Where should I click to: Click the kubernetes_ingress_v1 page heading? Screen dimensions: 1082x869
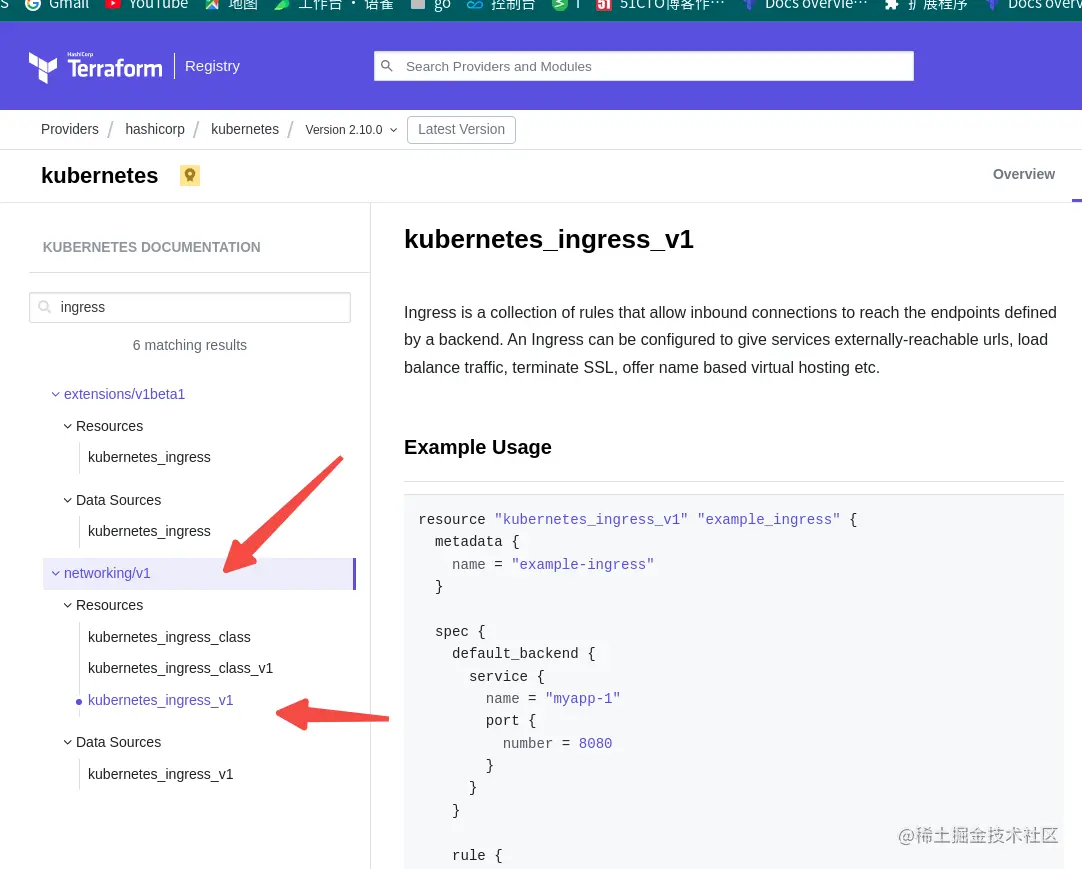click(x=549, y=240)
